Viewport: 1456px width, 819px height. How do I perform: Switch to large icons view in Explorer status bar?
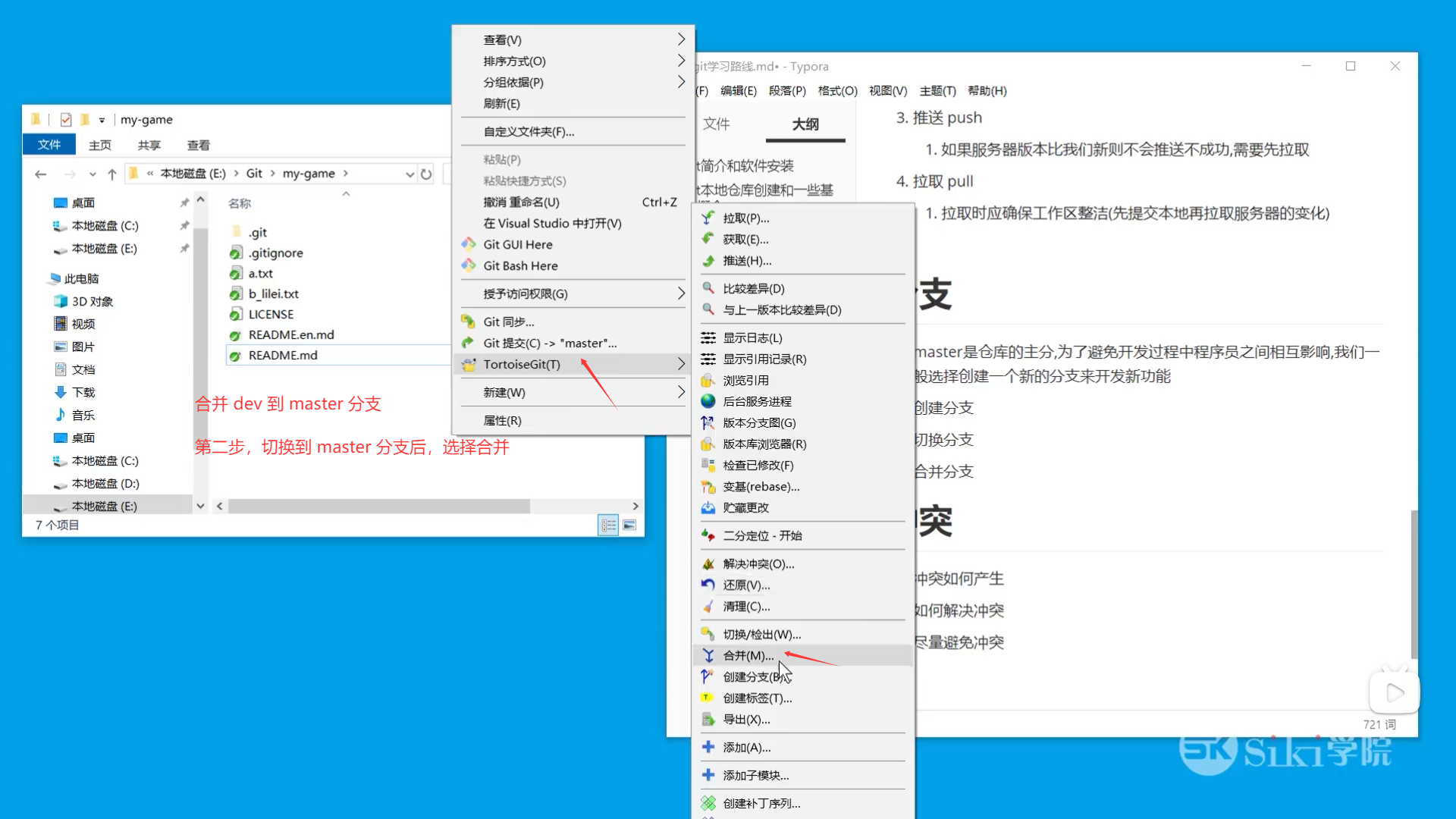629,524
